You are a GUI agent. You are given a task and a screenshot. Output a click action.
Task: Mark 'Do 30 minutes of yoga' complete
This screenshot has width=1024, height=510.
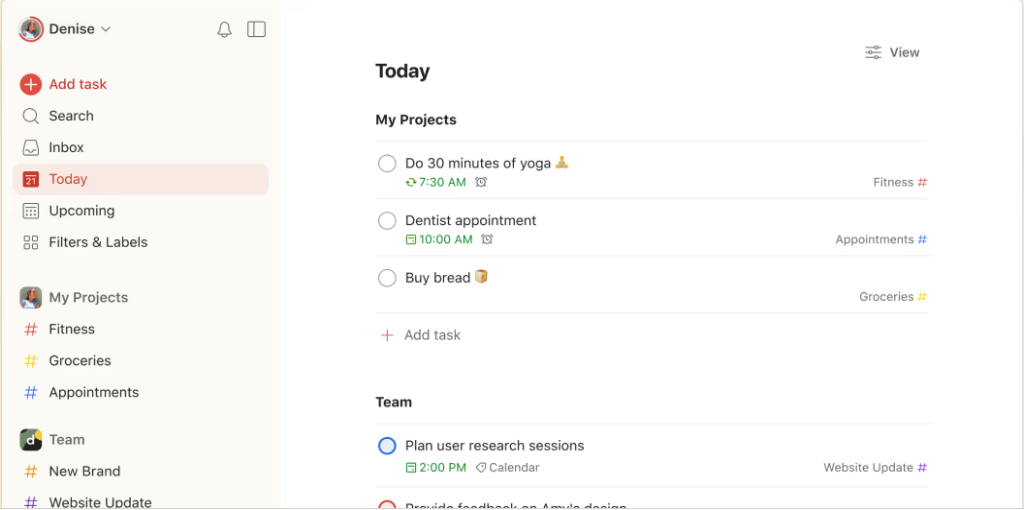387,163
